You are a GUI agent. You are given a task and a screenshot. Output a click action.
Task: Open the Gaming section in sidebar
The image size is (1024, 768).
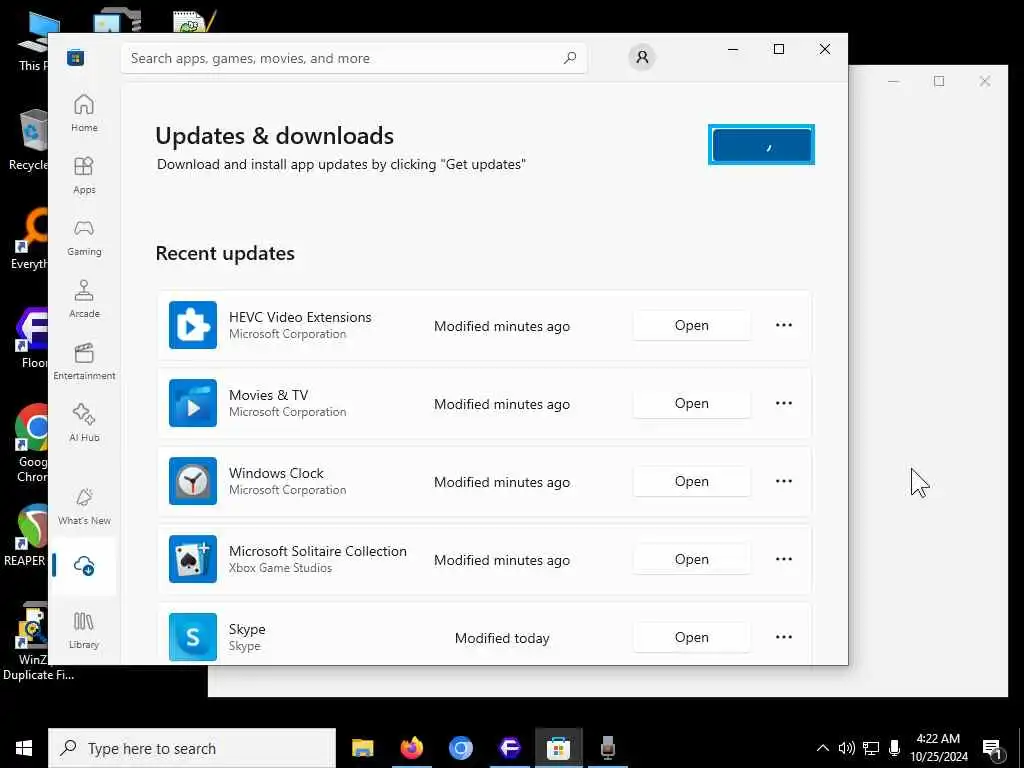pyautogui.click(x=84, y=237)
